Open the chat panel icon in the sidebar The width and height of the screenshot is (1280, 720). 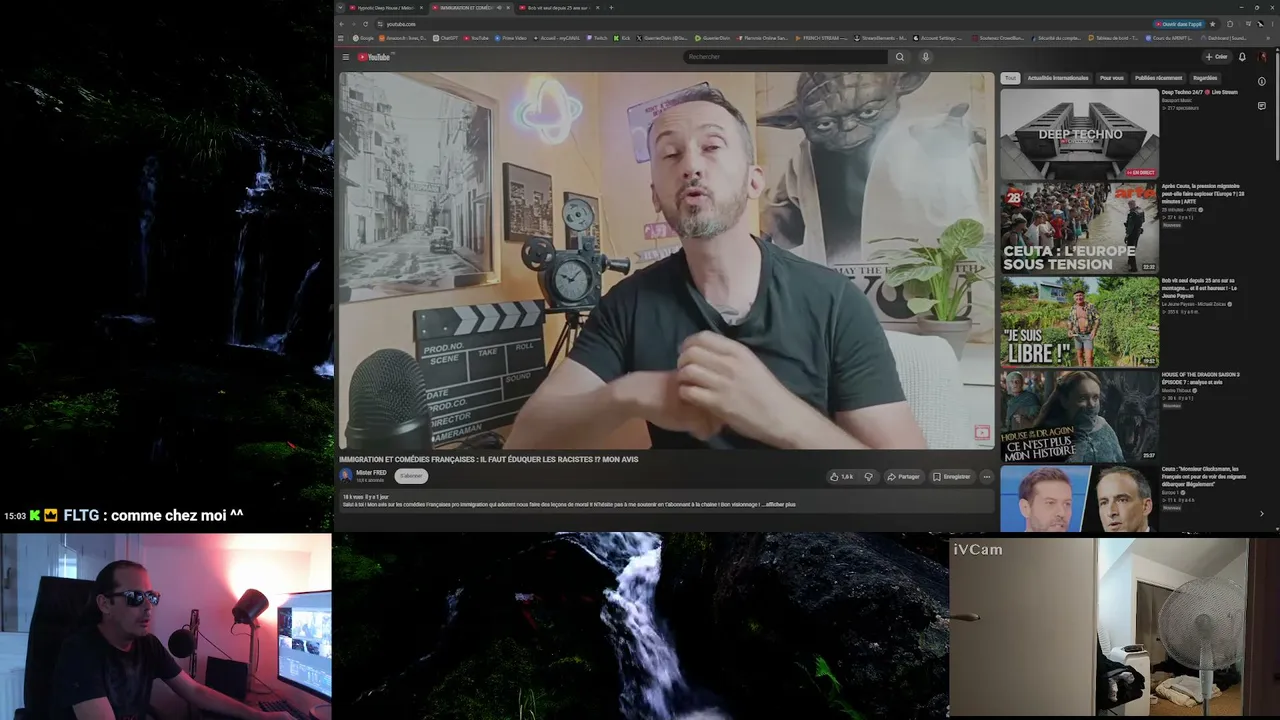click(1262, 106)
